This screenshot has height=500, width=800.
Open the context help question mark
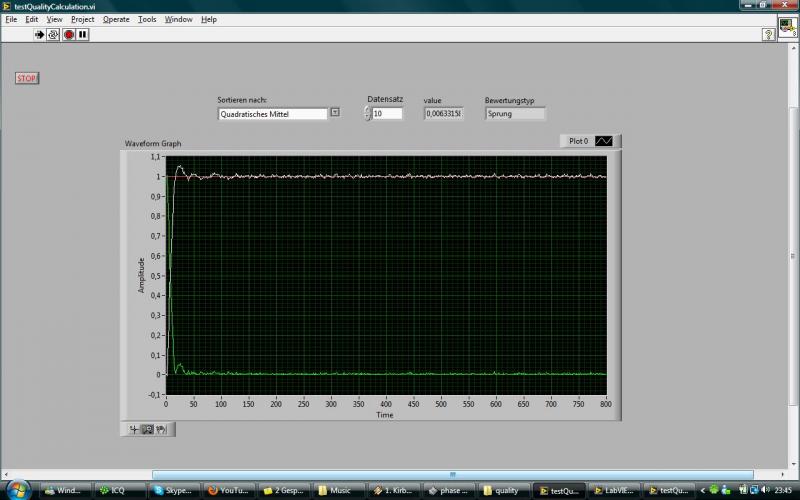coord(769,34)
